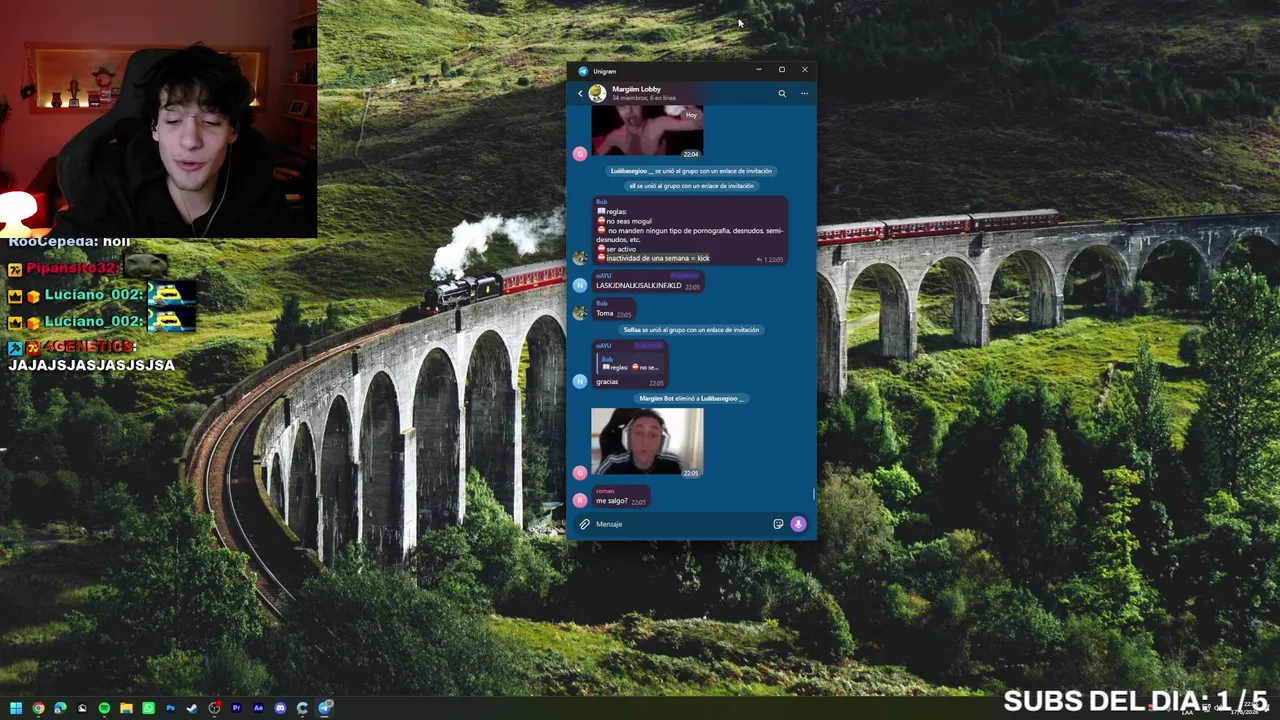Click 'Margiim Bot eliminó a' service notice
Viewport: 1280px width, 720px height.
pos(691,398)
